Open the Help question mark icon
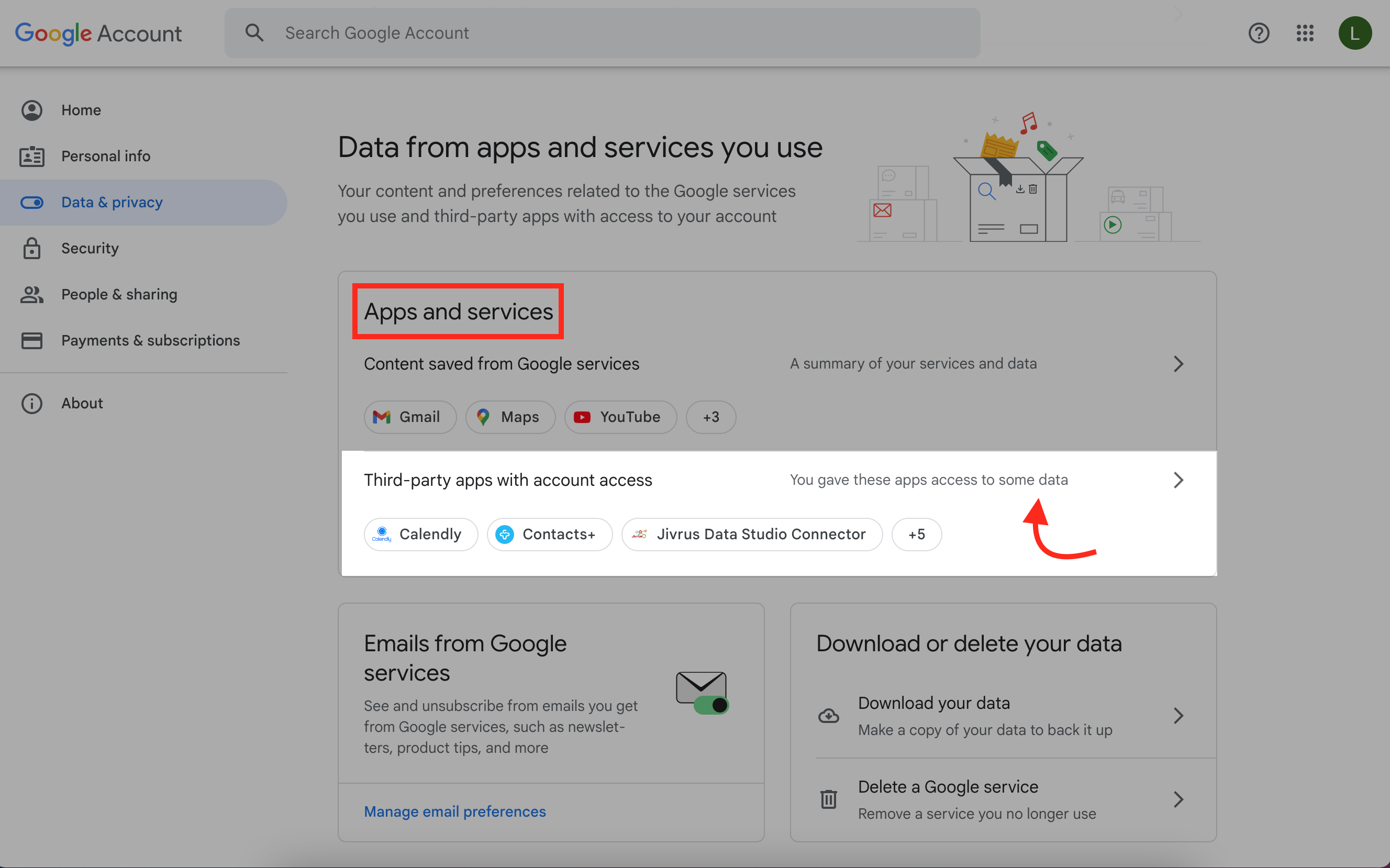This screenshot has height=868, width=1390. (x=1259, y=33)
